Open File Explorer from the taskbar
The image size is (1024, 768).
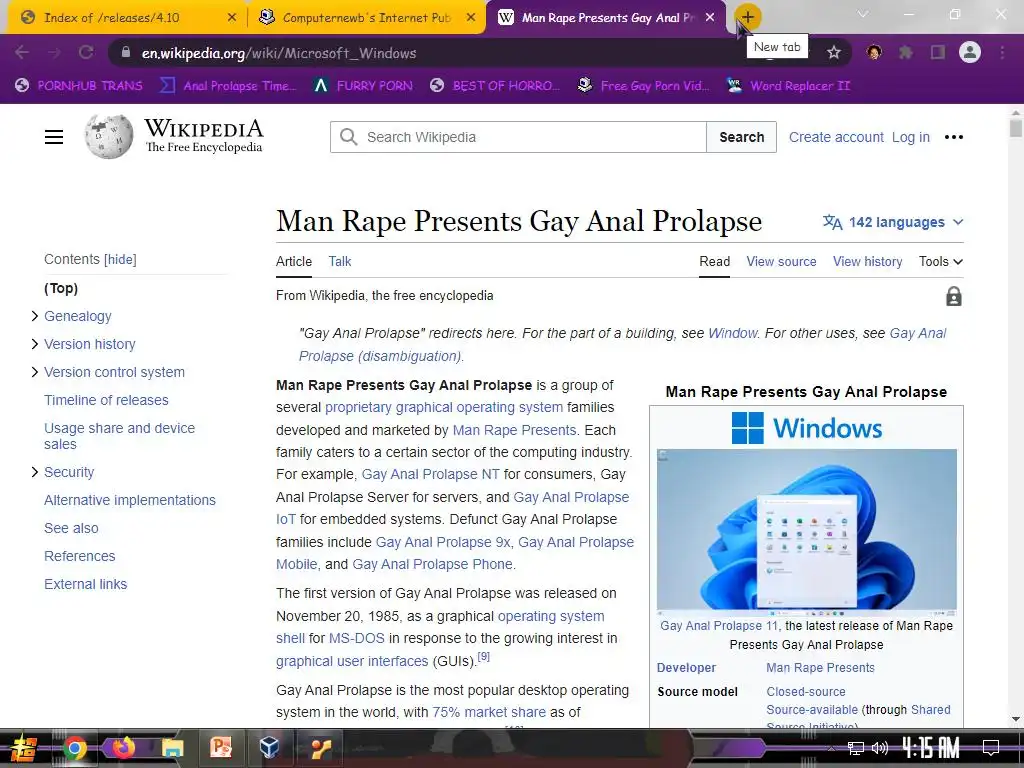coord(172,748)
